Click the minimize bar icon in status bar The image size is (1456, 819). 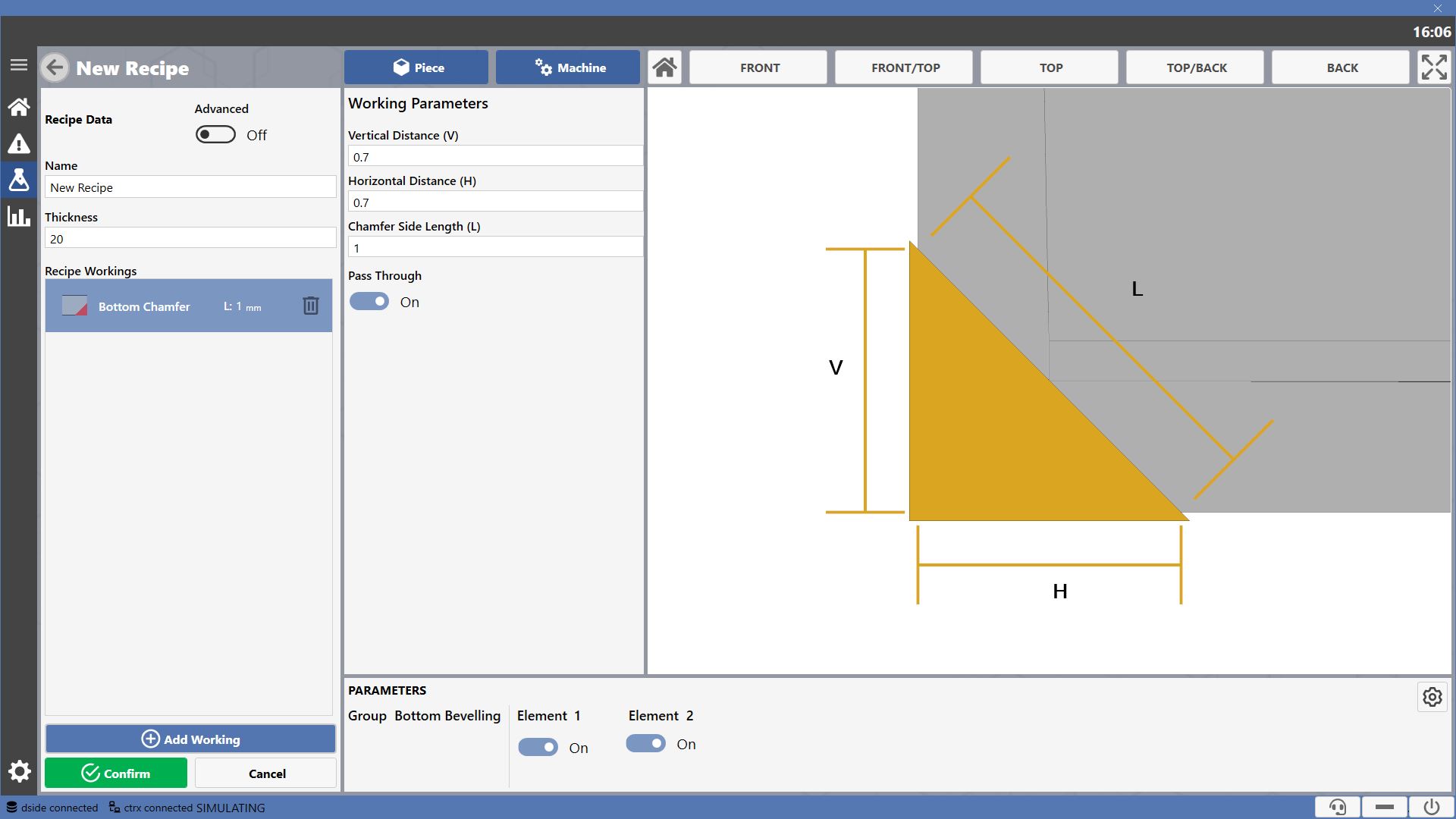point(1385,807)
